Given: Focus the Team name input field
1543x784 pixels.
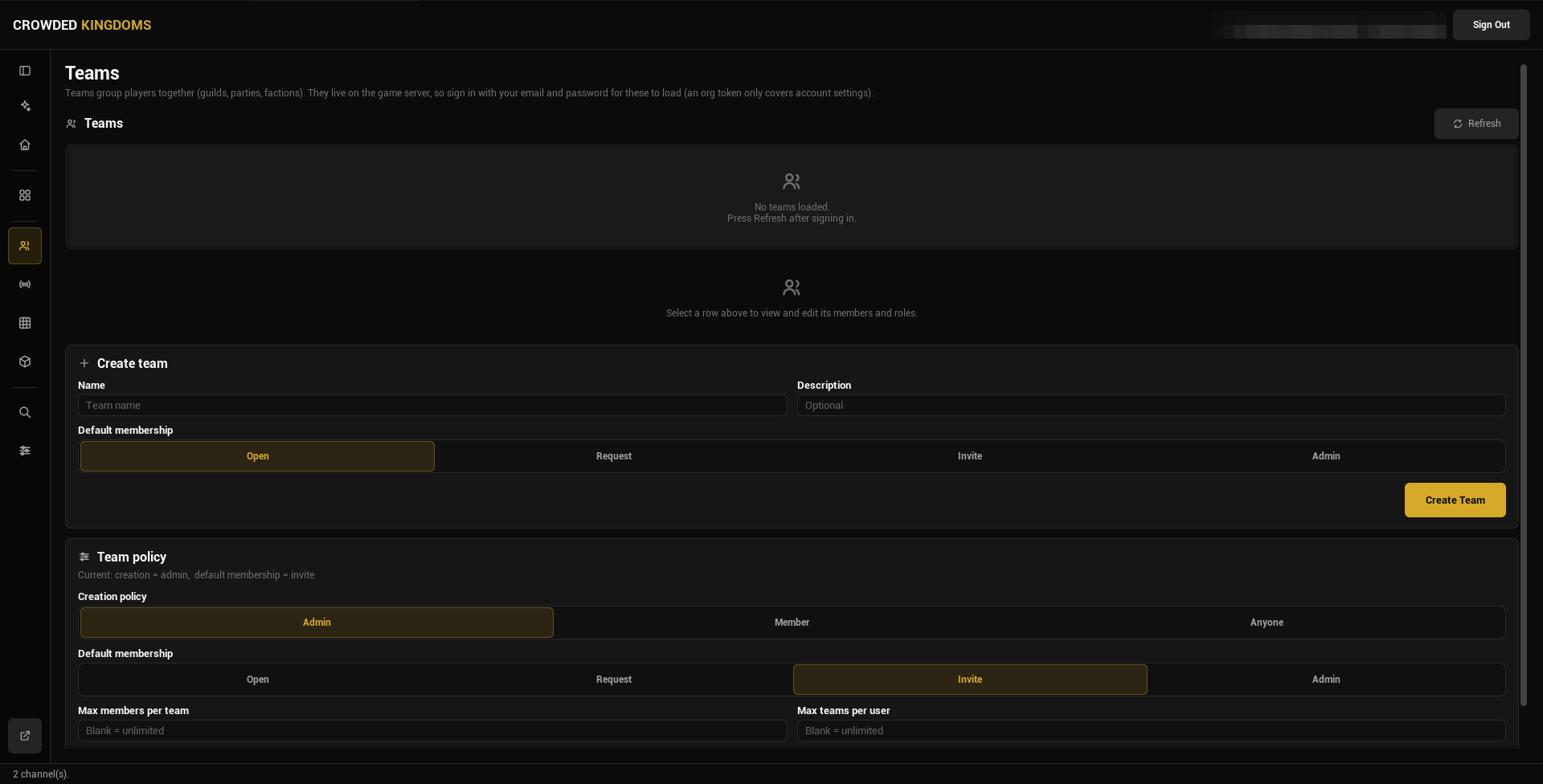Looking at the screenshot, I should point(432,406).
